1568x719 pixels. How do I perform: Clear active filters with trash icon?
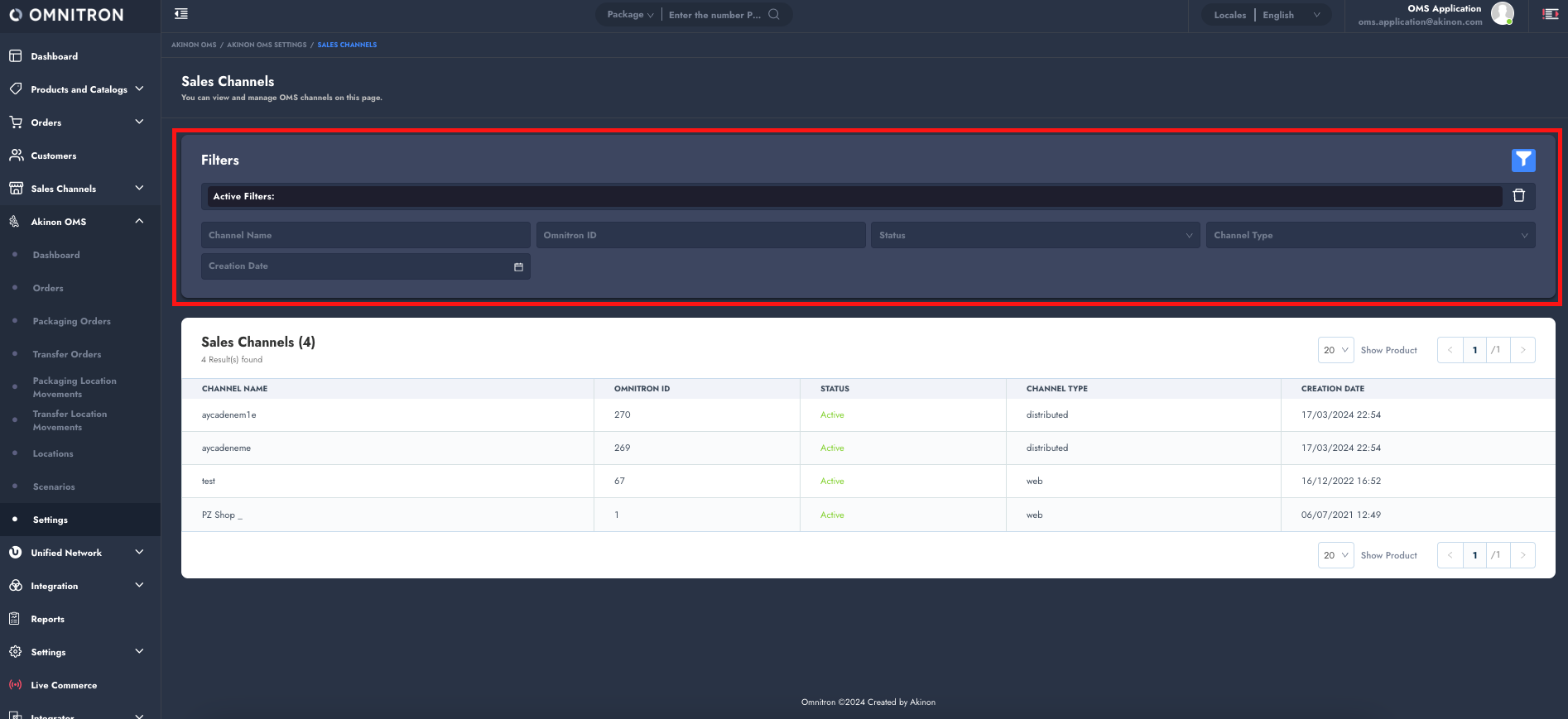(1518, 196)
